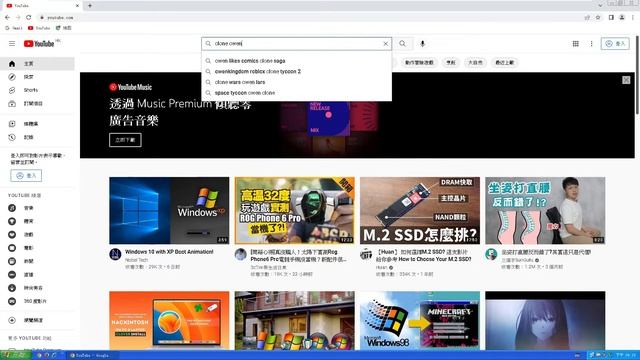The width and height of the screenshot is (640, 360).
Task: Click the Windows Start button on taskbar
Action: (x=16, y=355)
